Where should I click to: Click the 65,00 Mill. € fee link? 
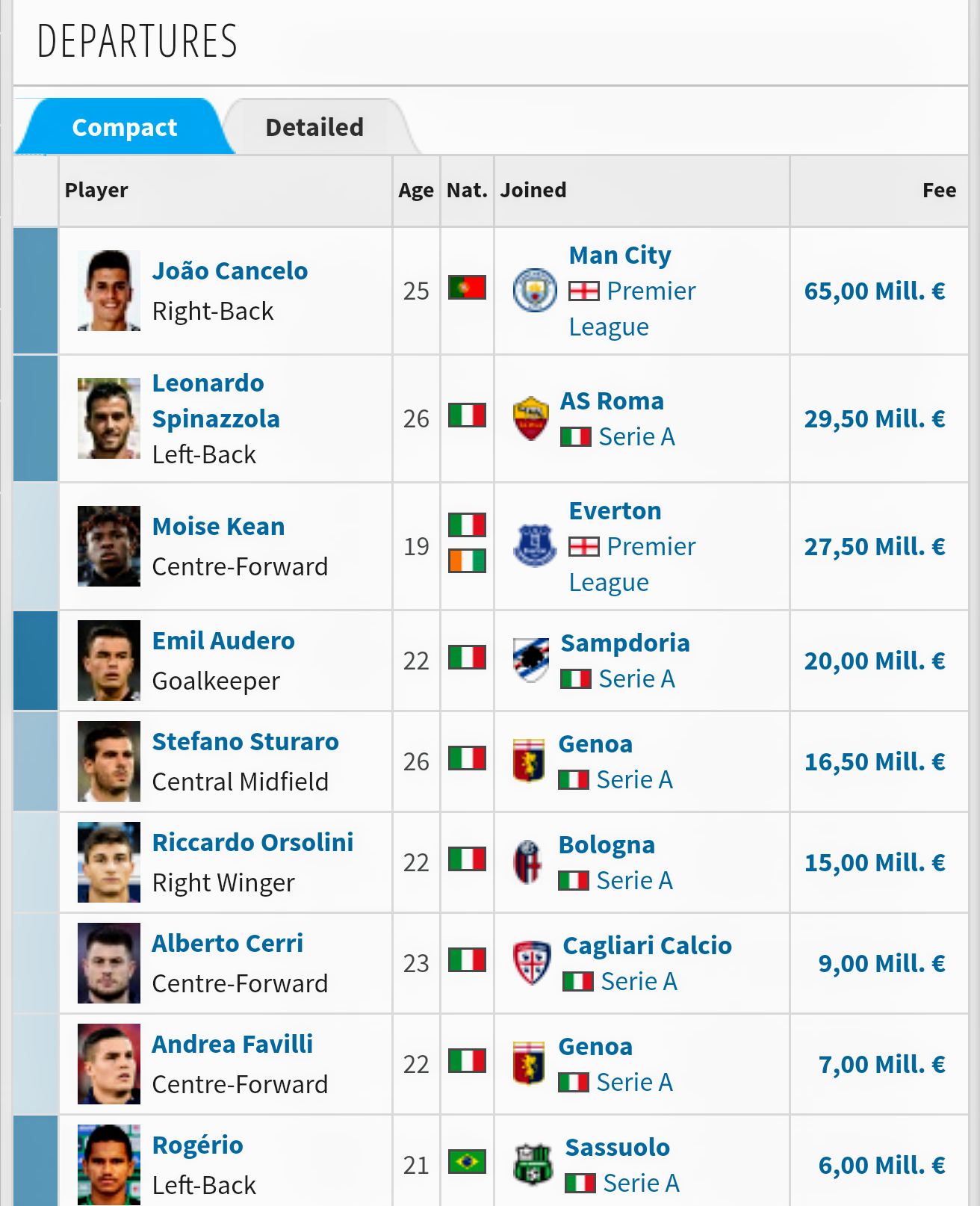tap(874, 291)
